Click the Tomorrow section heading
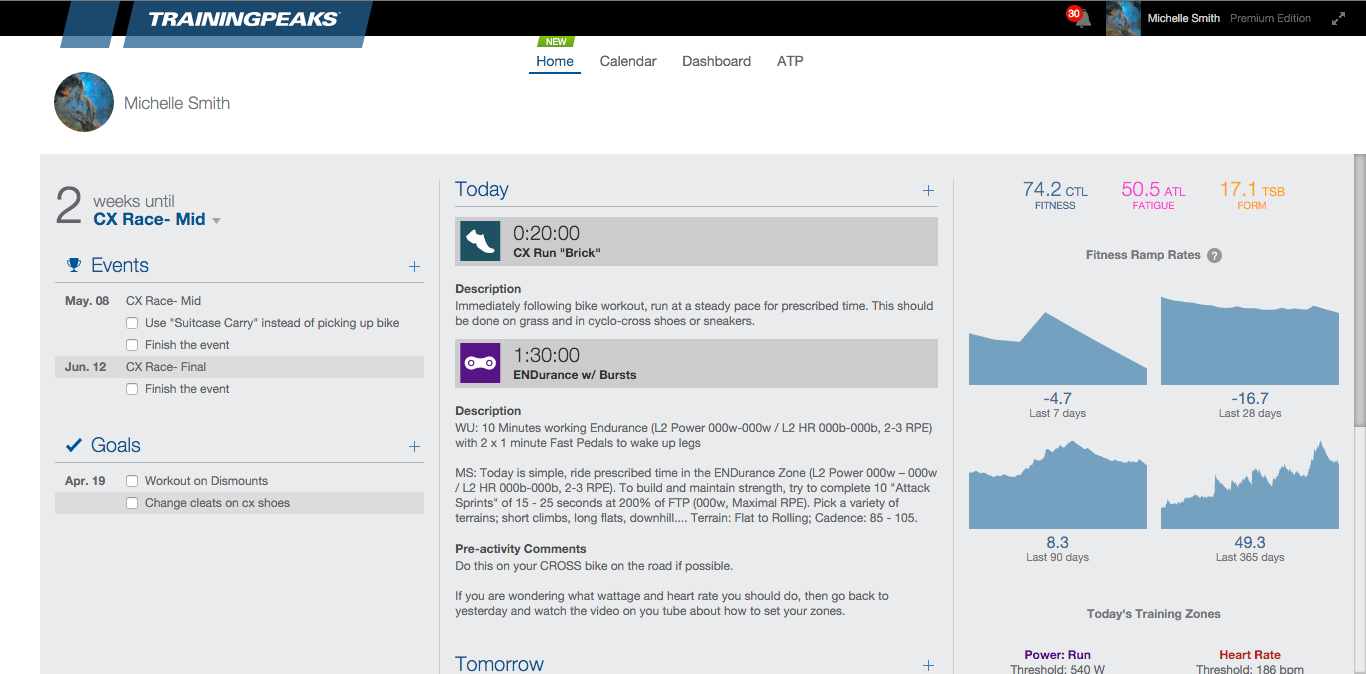The width and height of the screenshot is (1366, 674). (x=499, y=664)
